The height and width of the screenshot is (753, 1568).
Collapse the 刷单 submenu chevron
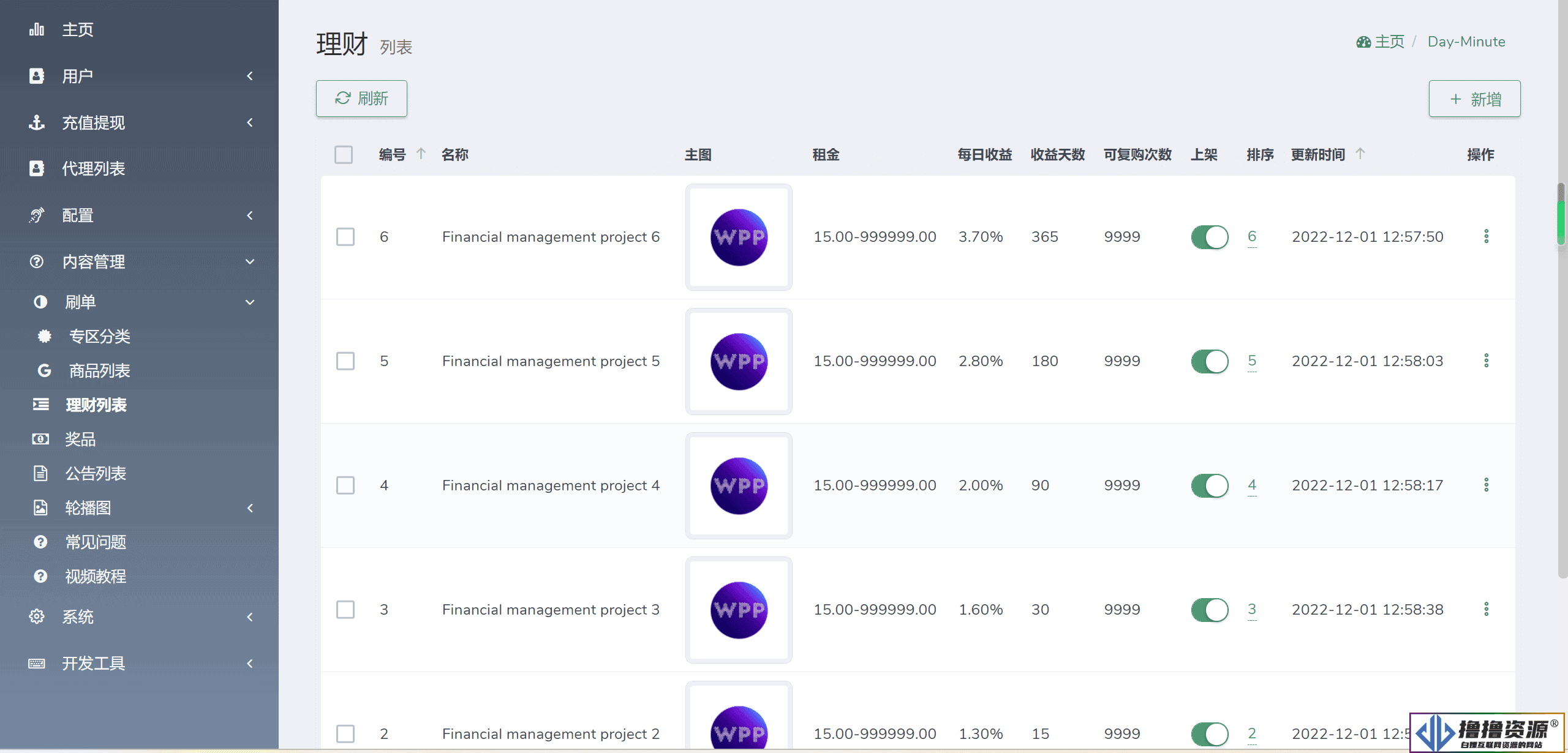pyautogui.click(x=250, y=302)
